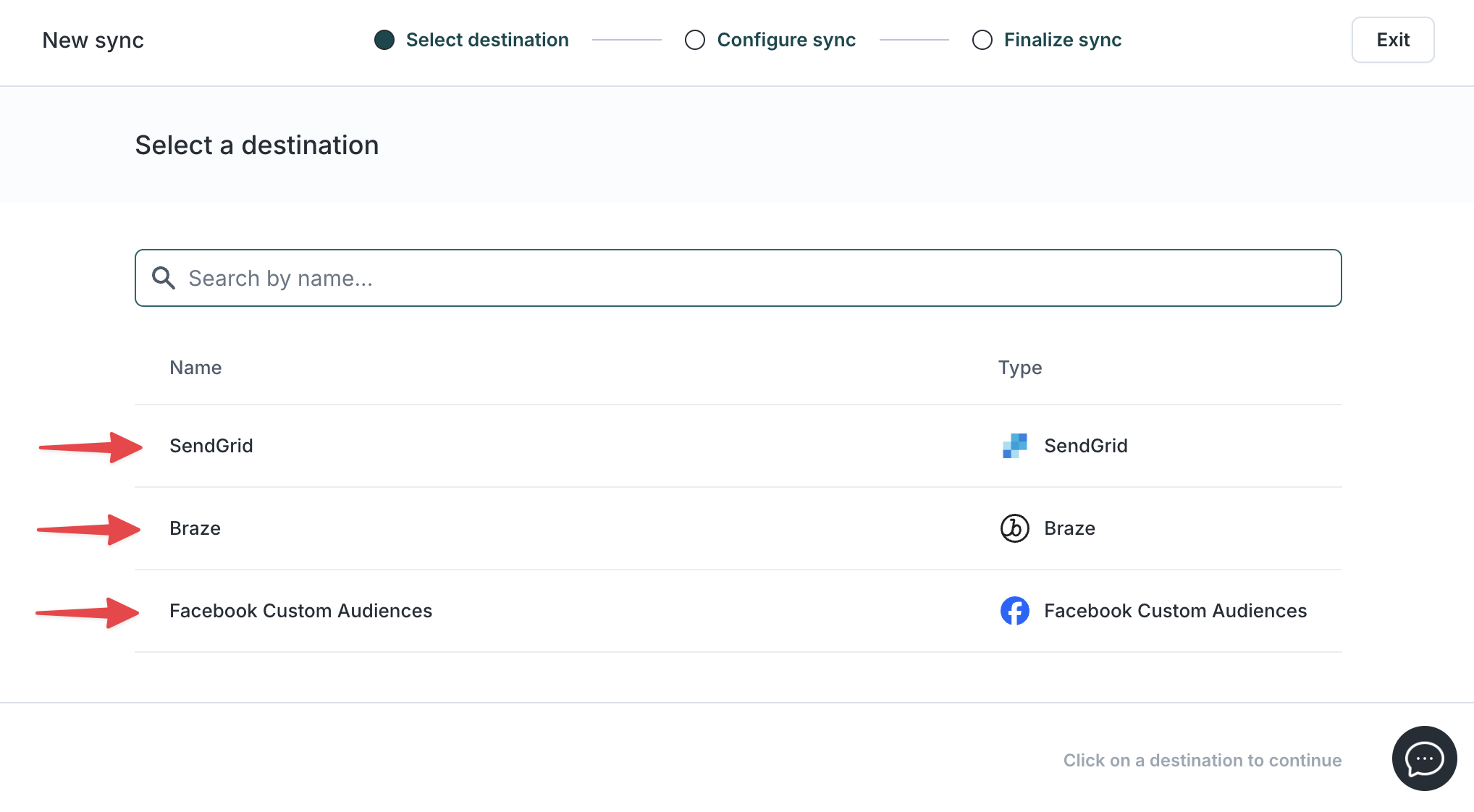Image resolution: width=1474 pixels, height=812 pixels.
Task: Go to Configure sync step label
Action: point(786,40)
